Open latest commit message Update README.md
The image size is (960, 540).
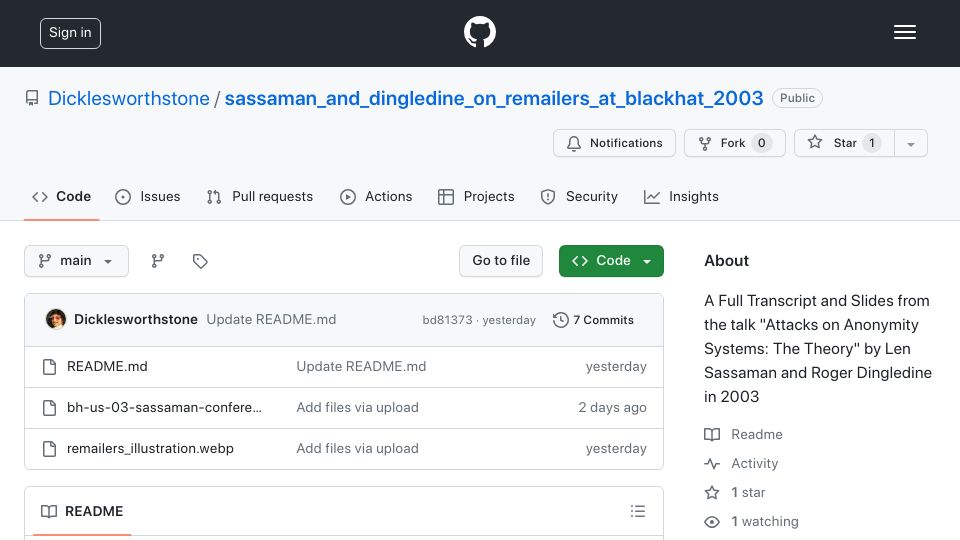click(271, 320)
